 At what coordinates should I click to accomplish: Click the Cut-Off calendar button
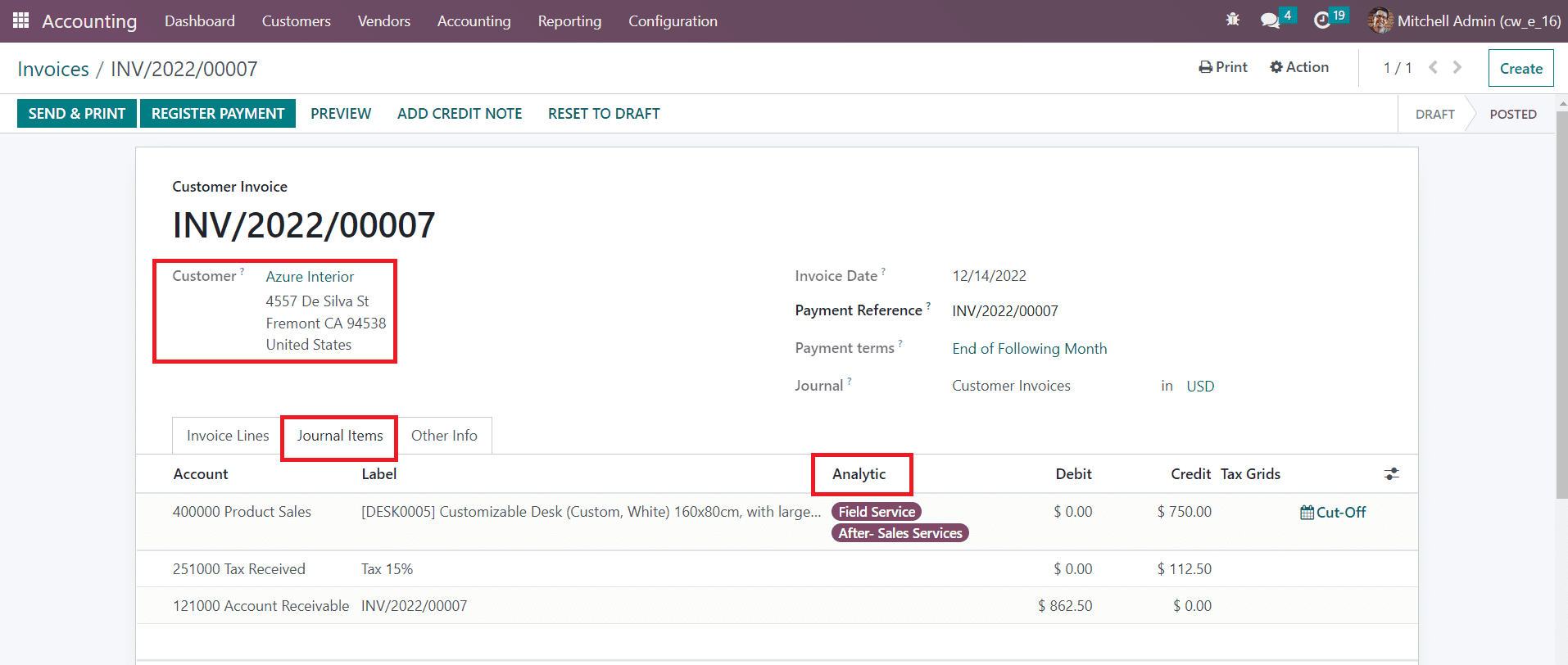(x=1333, y=513)
